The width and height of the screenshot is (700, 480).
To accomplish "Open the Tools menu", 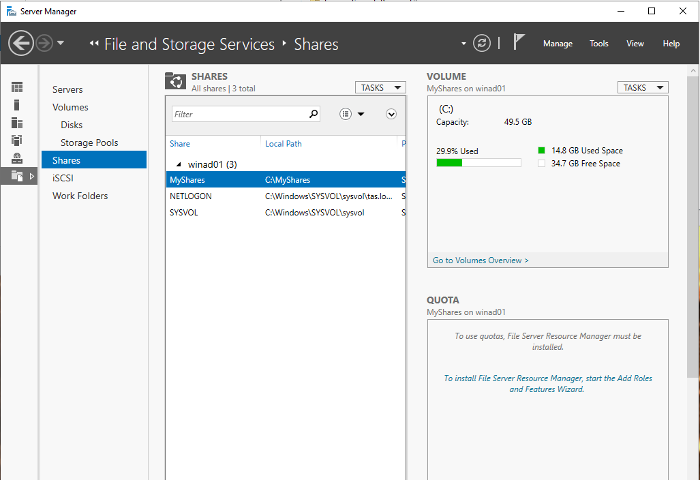I will coord(598,44).
